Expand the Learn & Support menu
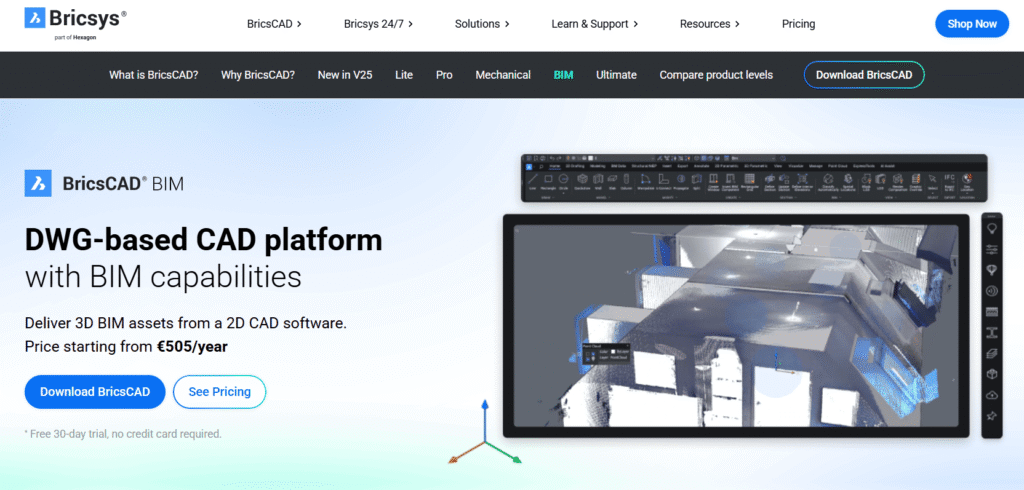This screenshot has width=1024, height=490. 594,24
